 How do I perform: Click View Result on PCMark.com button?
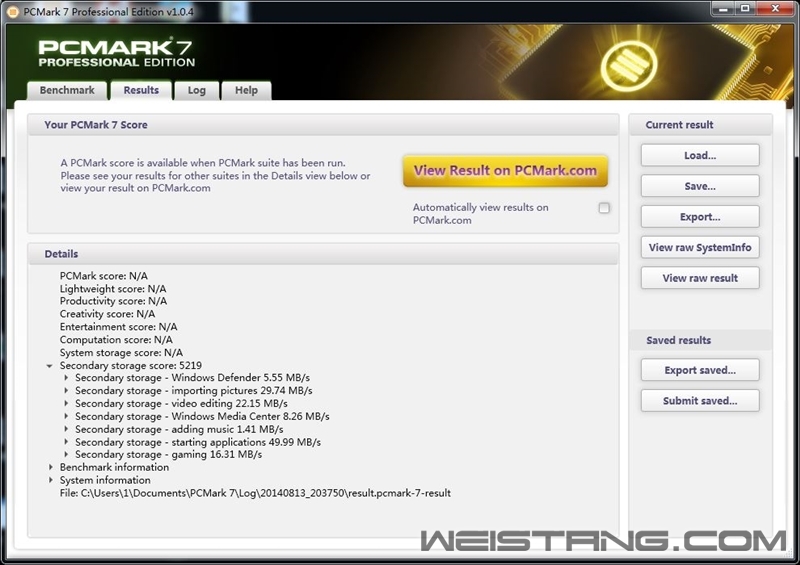point(505,170)
